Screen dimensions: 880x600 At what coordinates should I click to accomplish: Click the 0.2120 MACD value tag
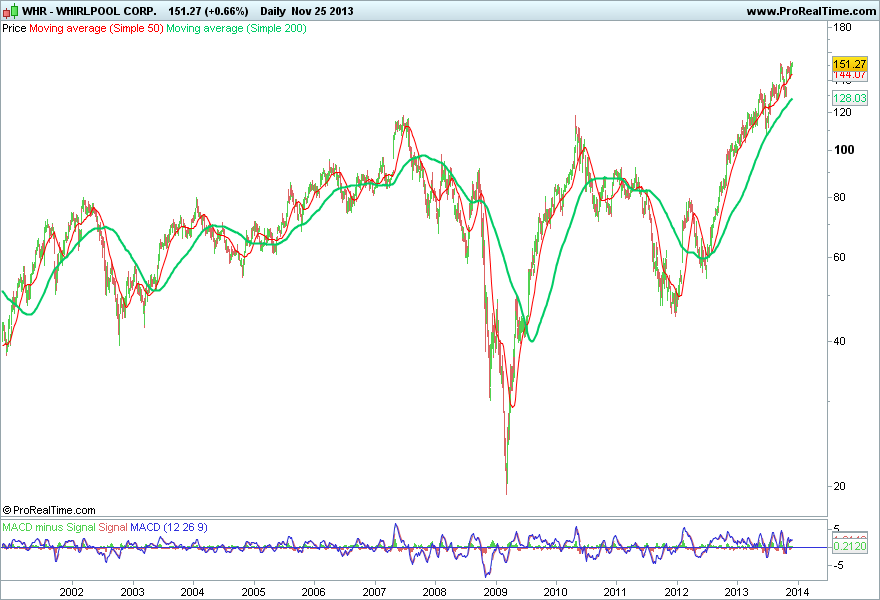(x=850, y=546)
